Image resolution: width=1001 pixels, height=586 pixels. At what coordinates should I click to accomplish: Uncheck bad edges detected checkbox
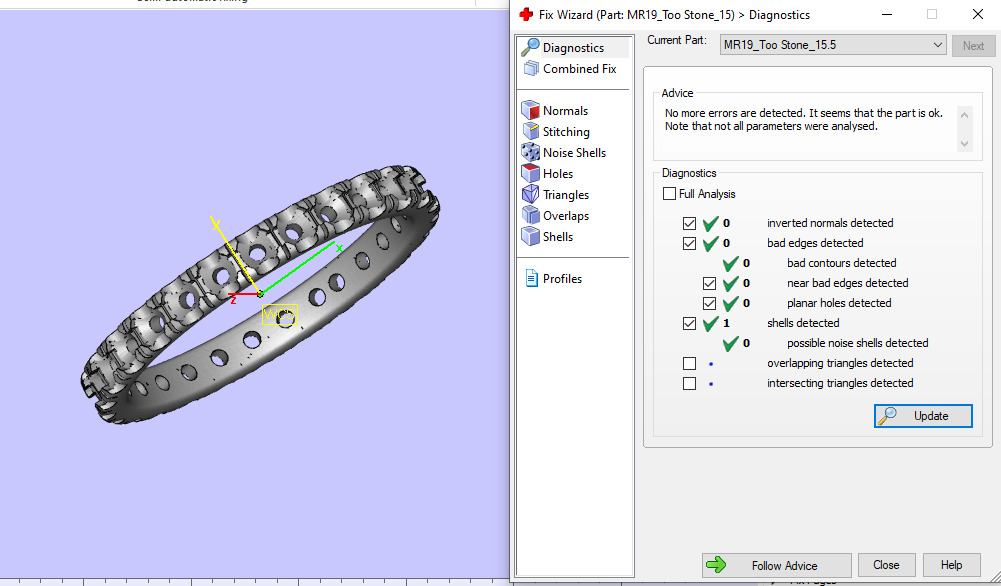click(689, 243)
